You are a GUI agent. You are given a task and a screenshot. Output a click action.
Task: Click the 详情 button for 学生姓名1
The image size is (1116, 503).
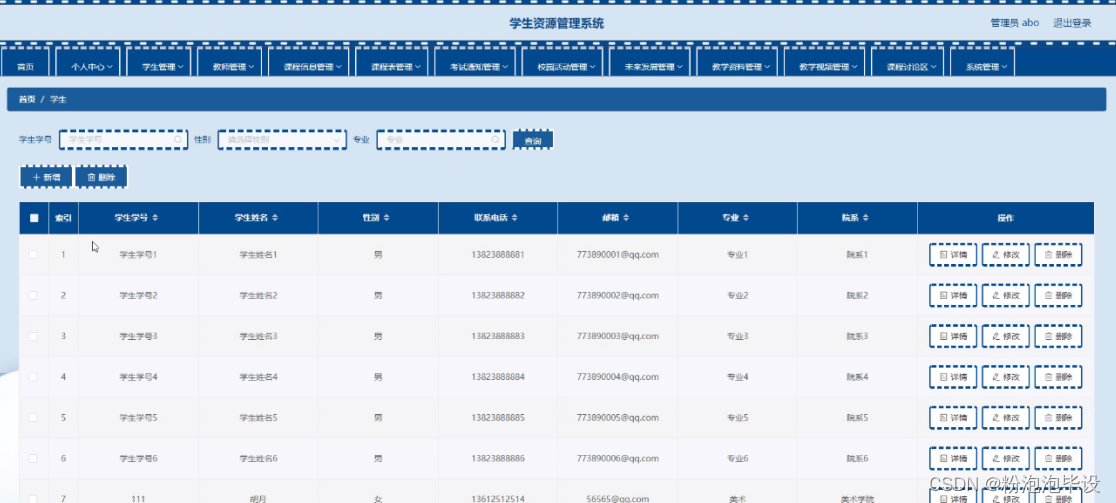[952, 255]
